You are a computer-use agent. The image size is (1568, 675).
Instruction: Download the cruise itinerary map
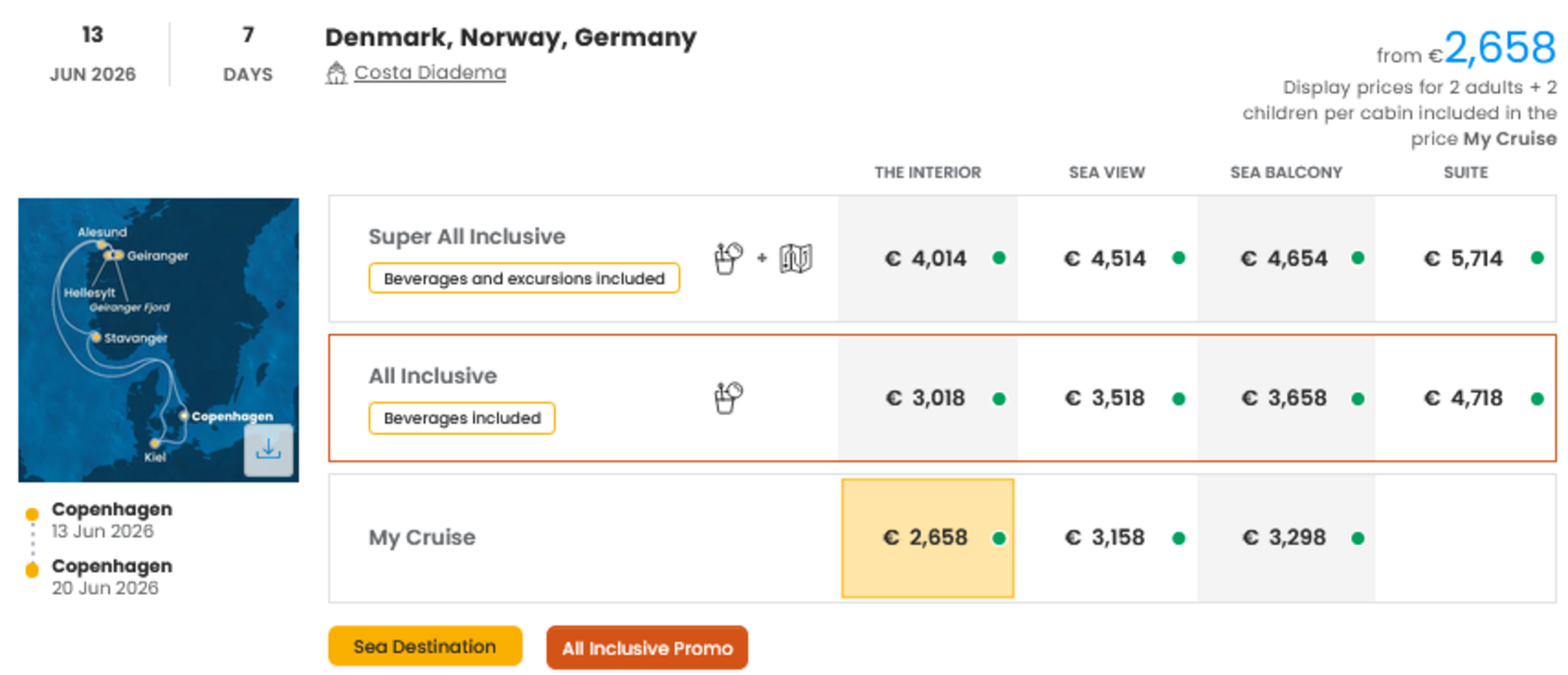pyautogui.click(x=268, y=450)
